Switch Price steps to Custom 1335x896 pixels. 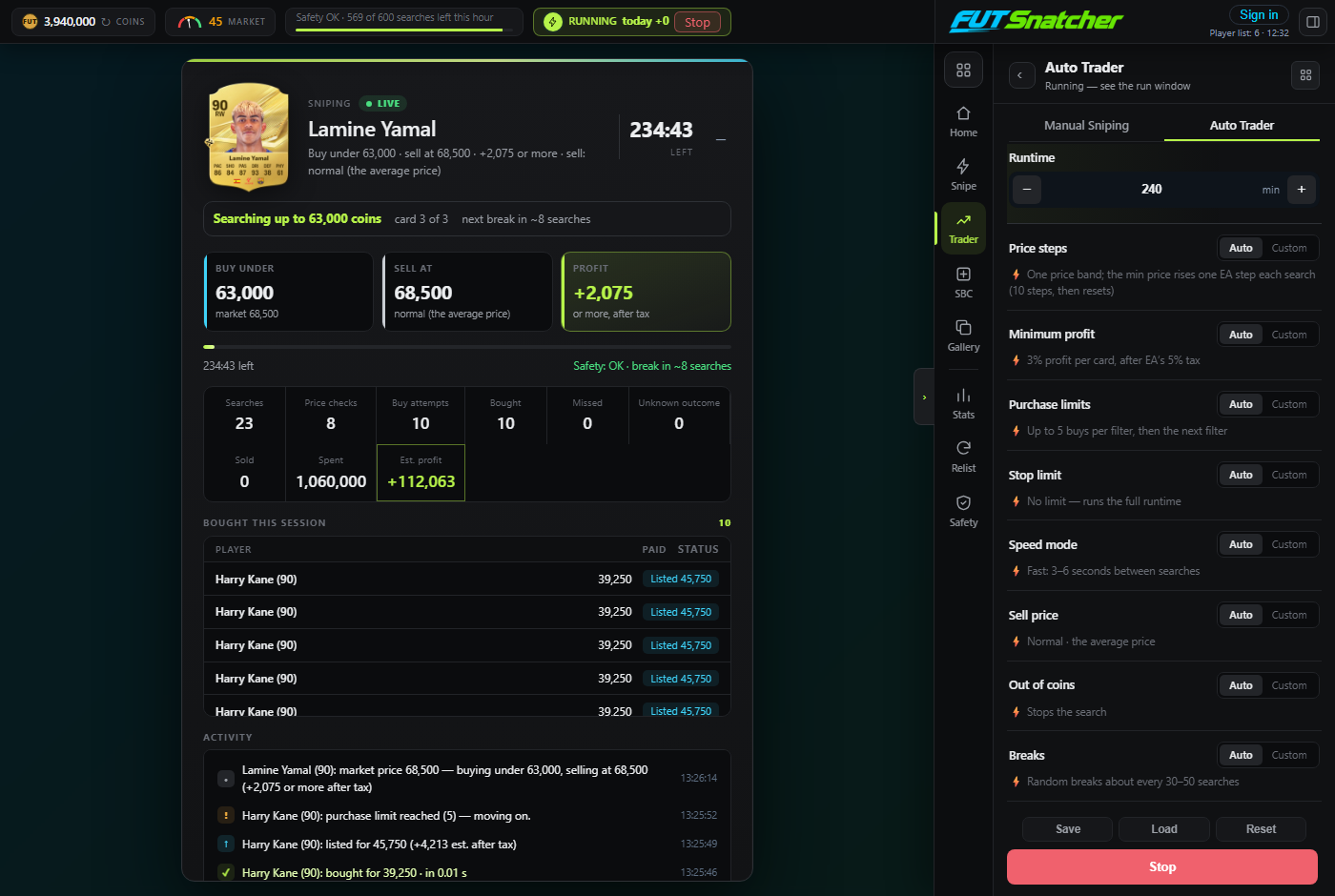point(1289,248)
